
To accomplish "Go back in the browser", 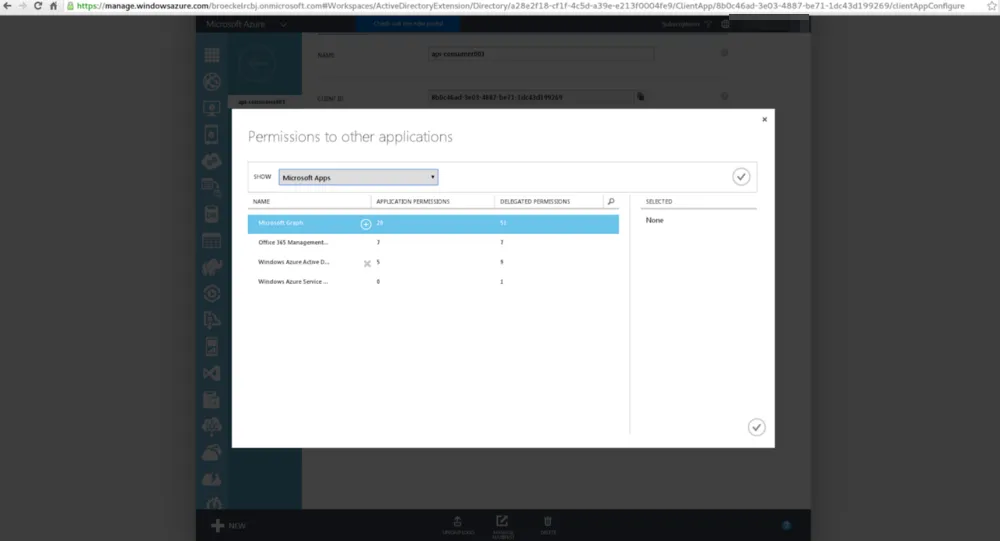I will click(7, 6).
